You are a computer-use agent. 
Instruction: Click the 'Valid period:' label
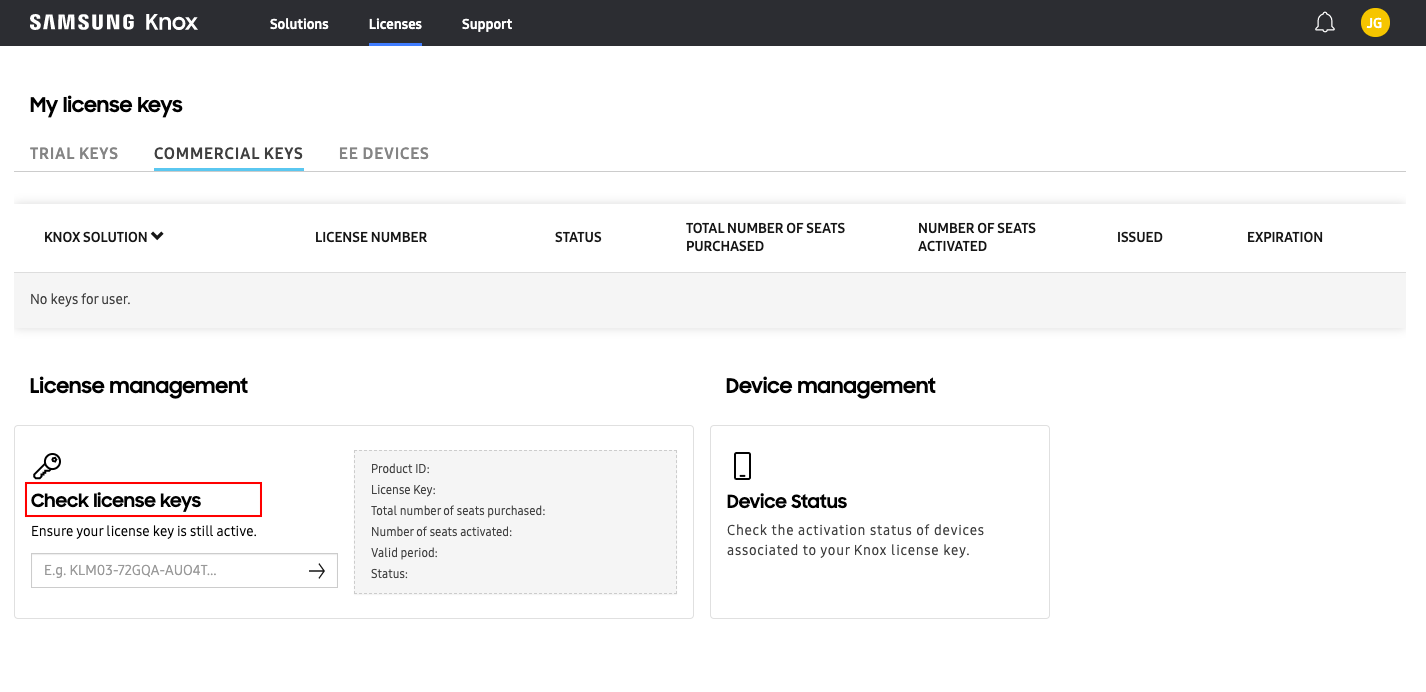coord(404,552)
